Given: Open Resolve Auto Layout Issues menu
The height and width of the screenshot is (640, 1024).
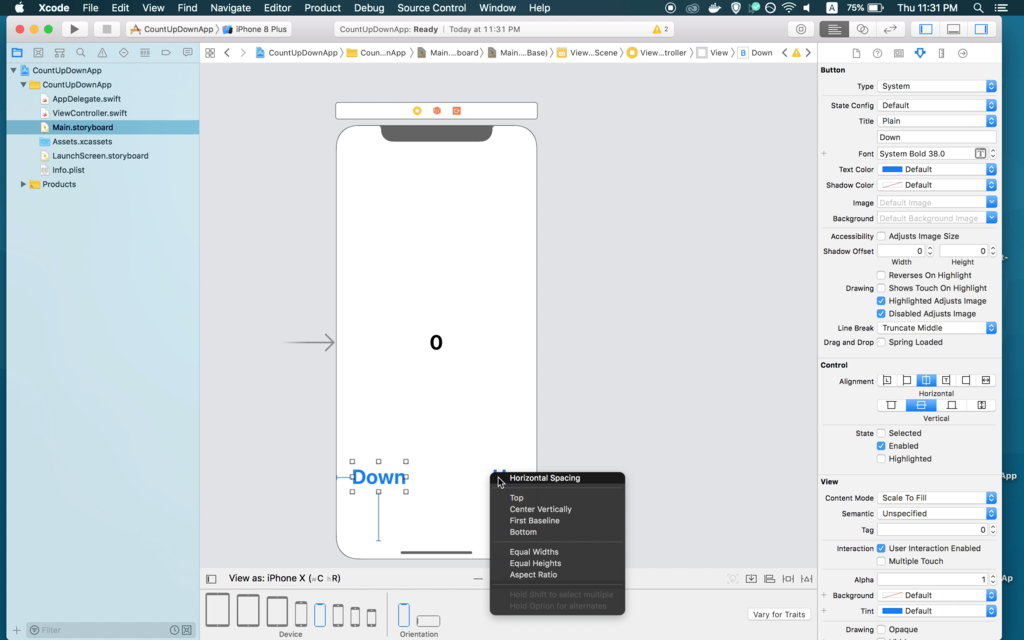Looking at the screenshot, I should pos(807,579).
